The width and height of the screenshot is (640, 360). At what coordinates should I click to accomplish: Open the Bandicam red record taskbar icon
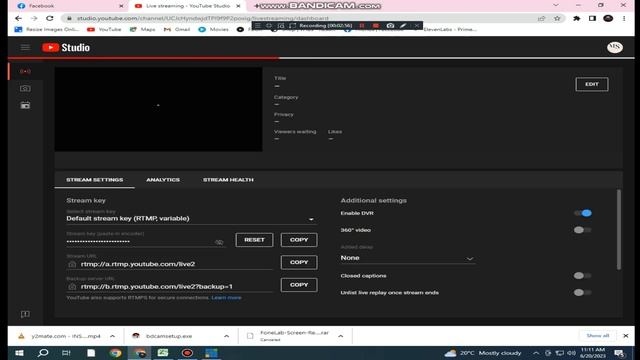point(187,353)
